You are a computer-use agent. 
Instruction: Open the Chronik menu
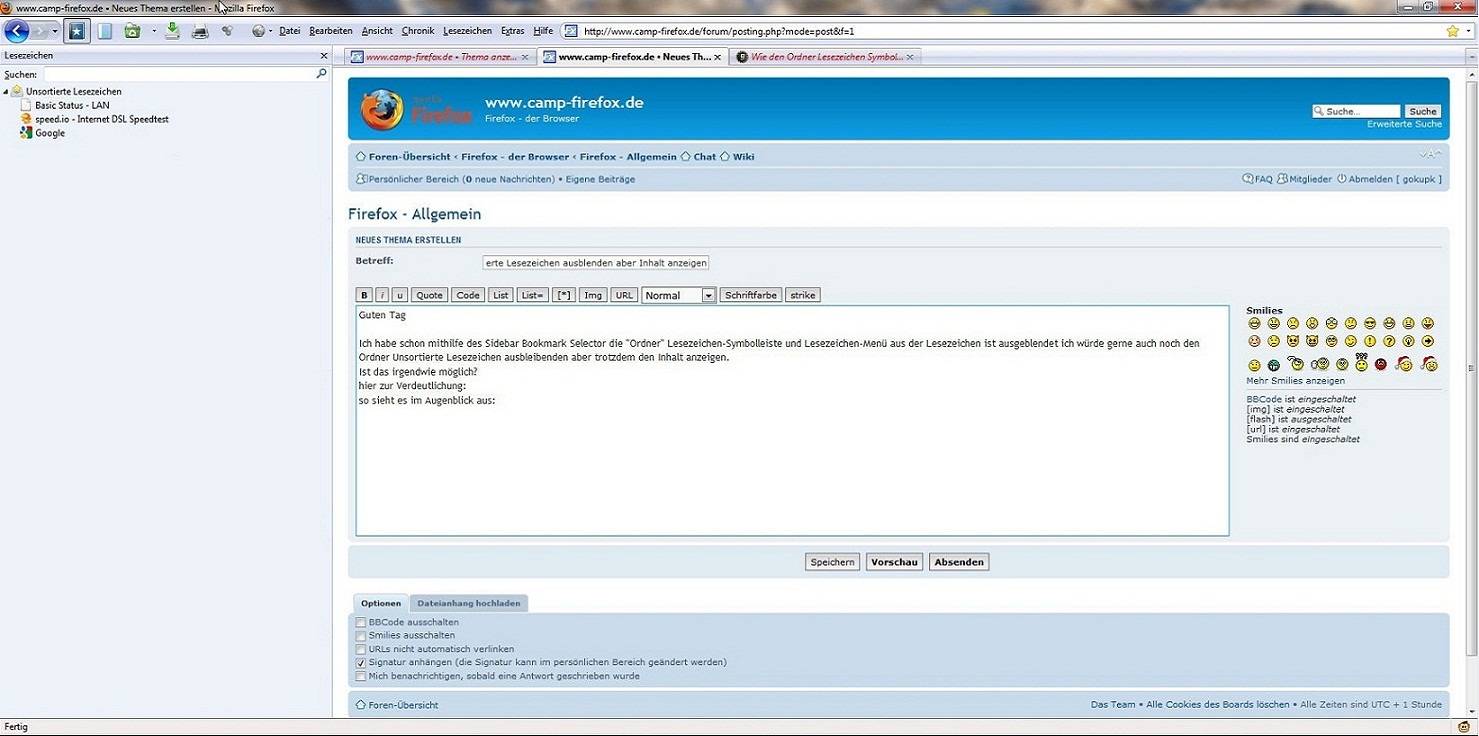[x=418, y=31]
